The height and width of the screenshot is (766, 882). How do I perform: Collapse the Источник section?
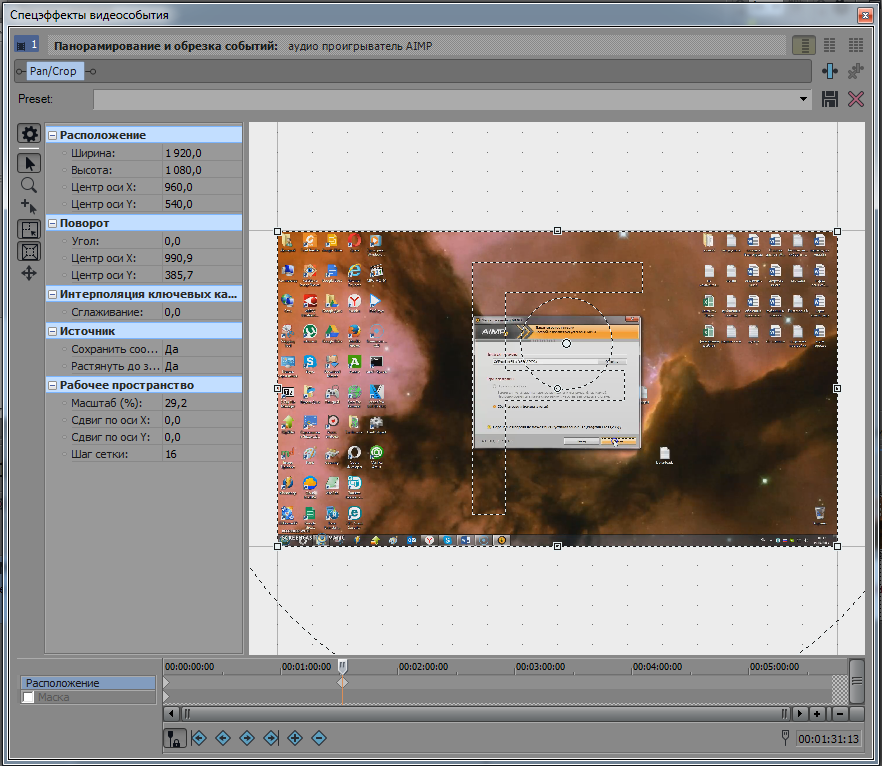[52, 331]
